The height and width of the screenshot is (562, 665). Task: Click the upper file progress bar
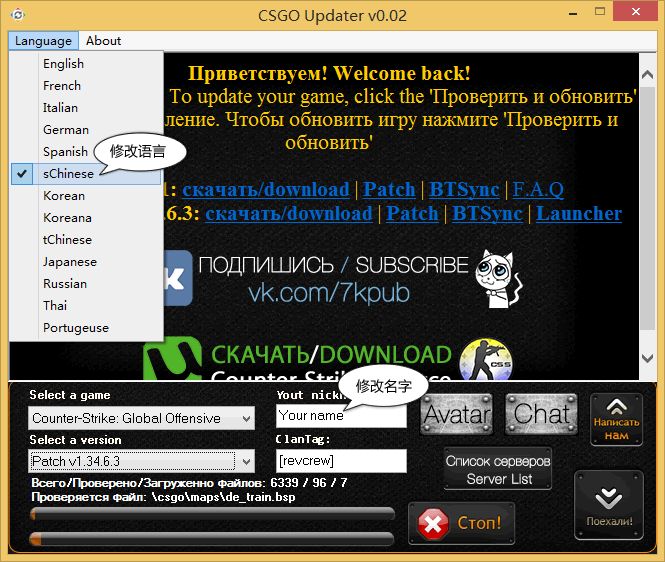click(x=212, y=514)
